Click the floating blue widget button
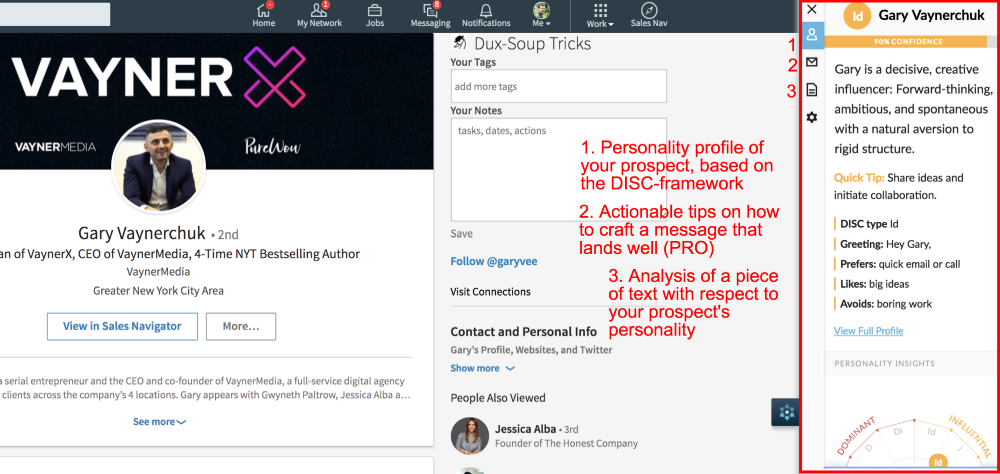 [x=786, y=412]
